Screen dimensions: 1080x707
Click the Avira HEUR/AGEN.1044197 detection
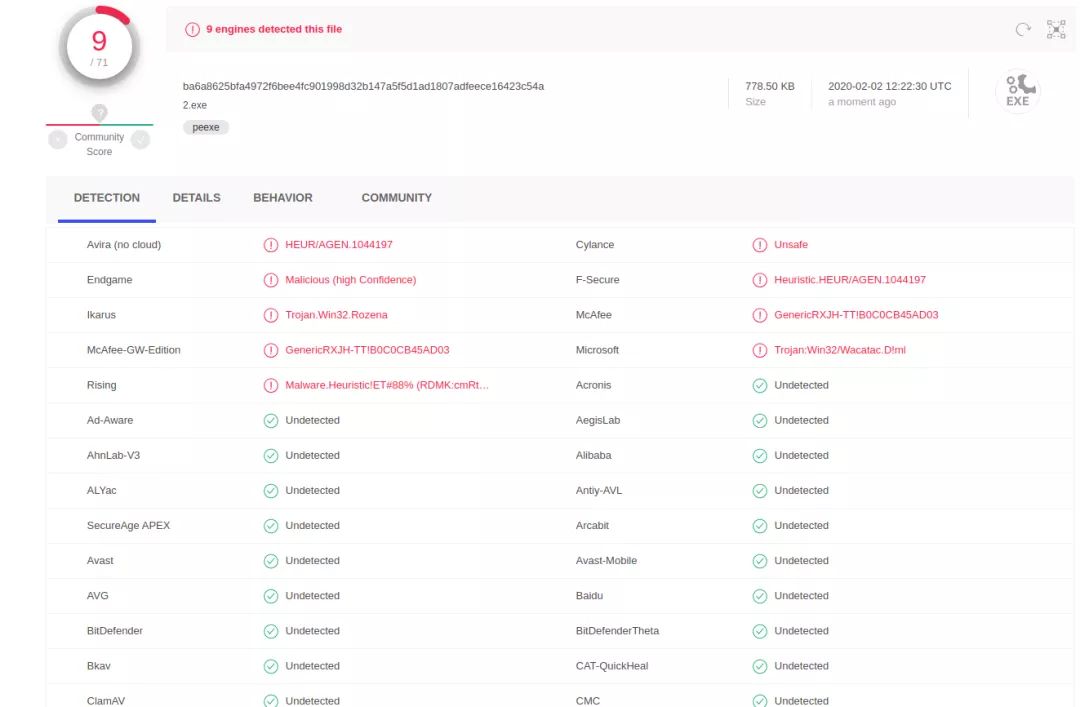(x=339, y=245)
